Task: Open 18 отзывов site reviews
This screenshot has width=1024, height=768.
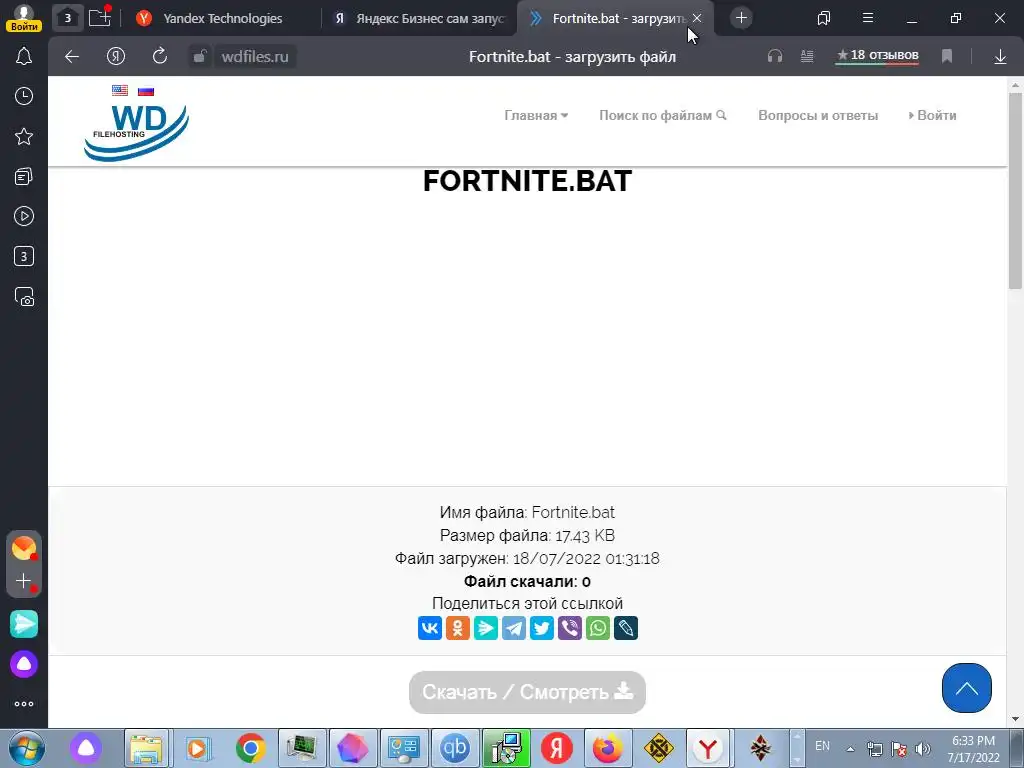Action: pyautogui.click(x=877, y=56)
